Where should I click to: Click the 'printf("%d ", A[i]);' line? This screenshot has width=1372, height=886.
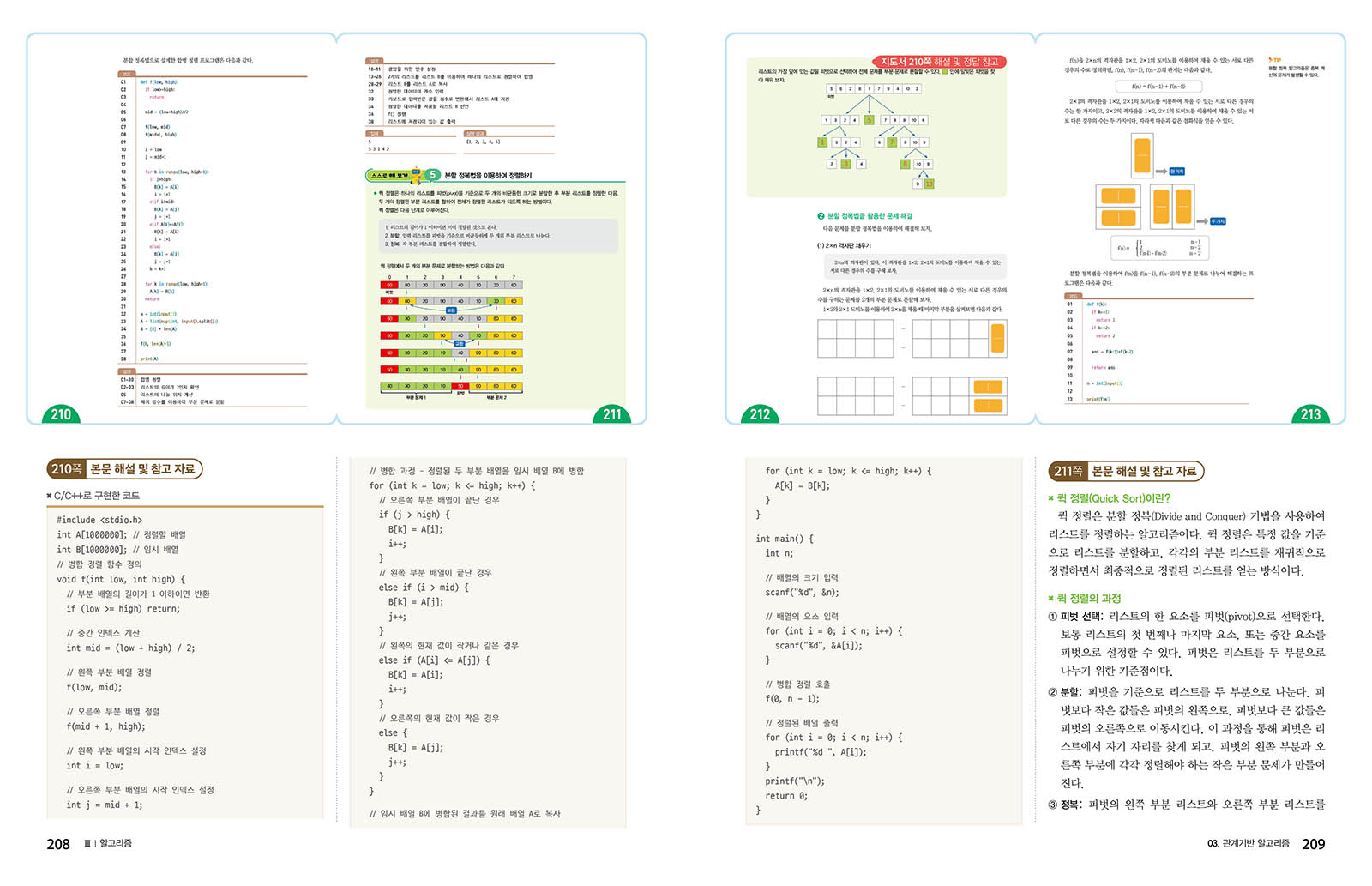pyautogui.click(x=821, y=752)
